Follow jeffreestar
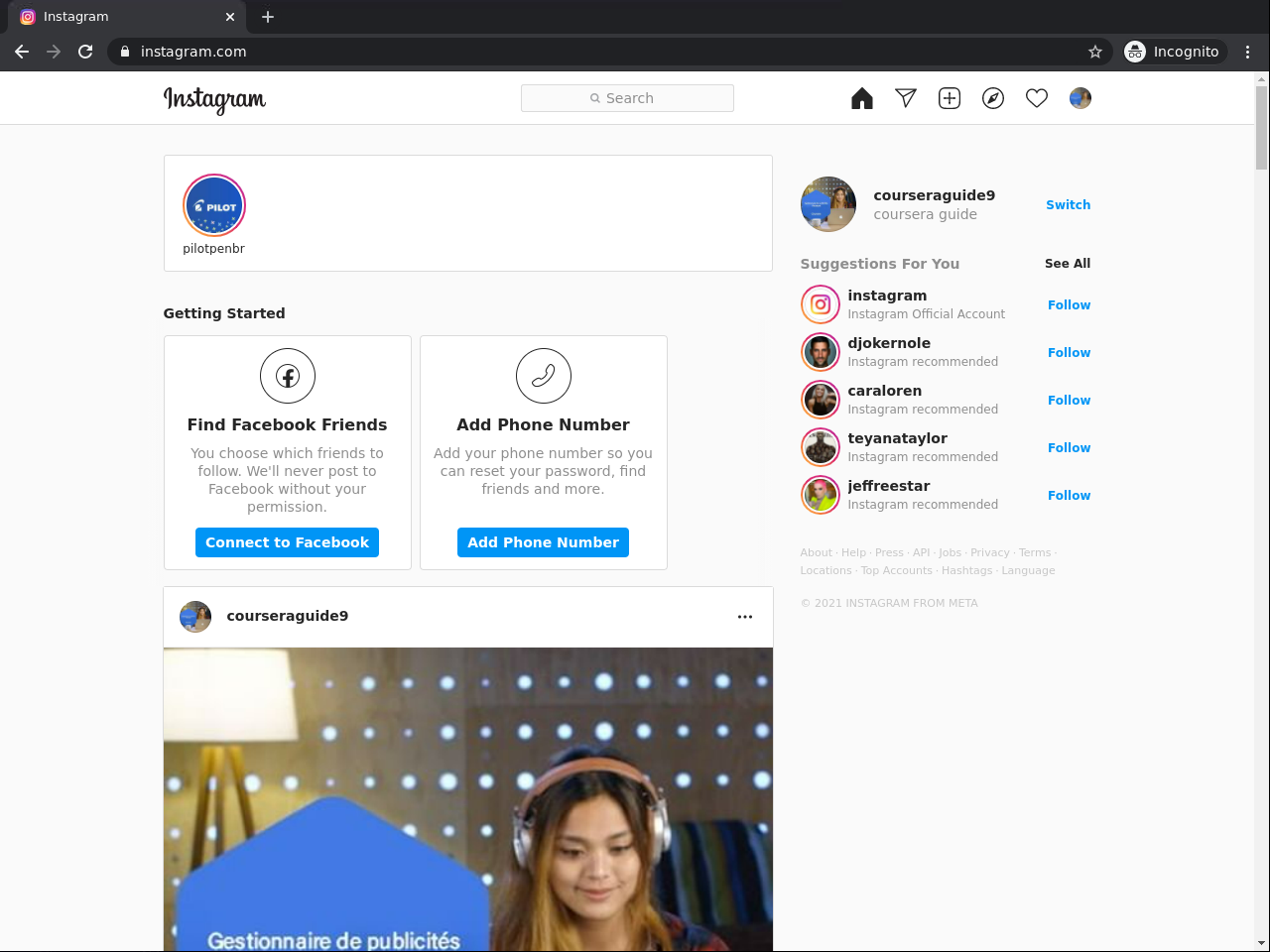This screenshot has height=952, width=1270. (x=1070, y=496)
